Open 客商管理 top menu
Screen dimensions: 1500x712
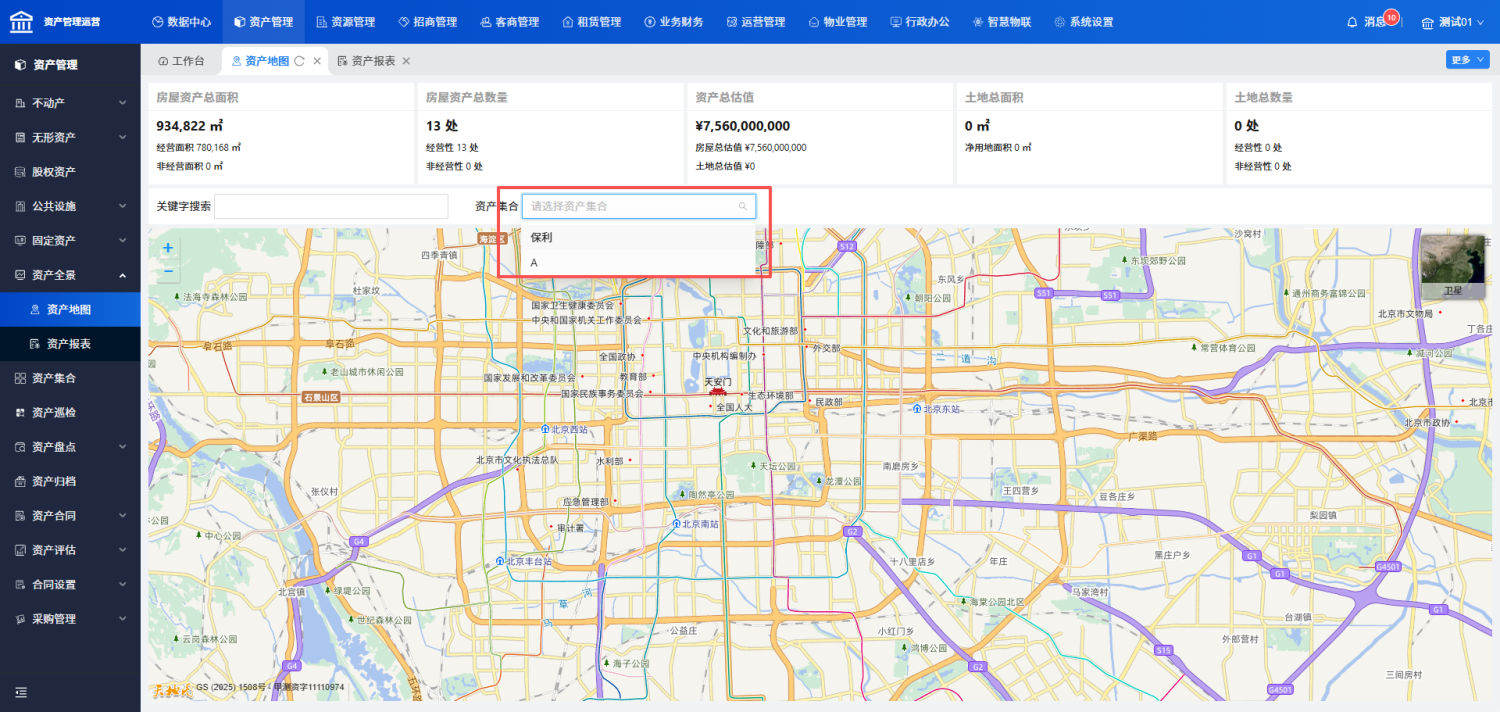(x=509, y=22)
